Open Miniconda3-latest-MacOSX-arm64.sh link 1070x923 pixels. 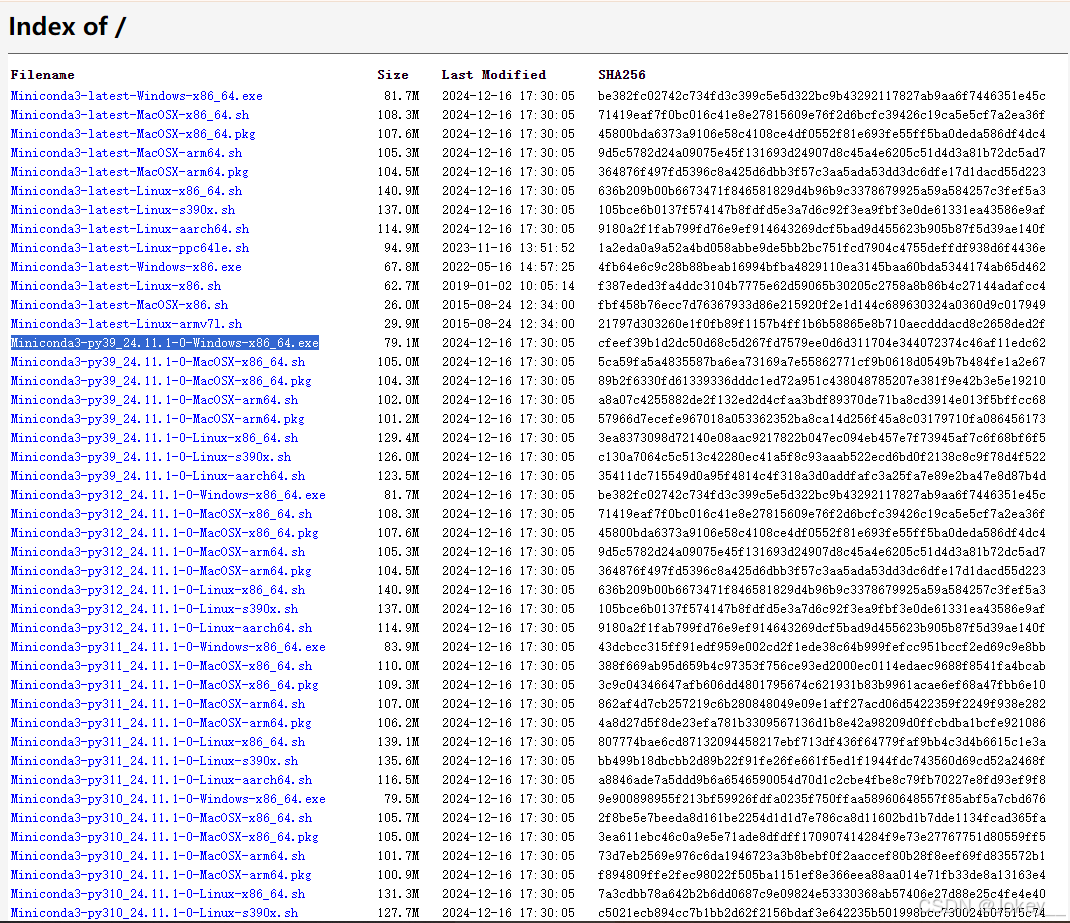126,153
